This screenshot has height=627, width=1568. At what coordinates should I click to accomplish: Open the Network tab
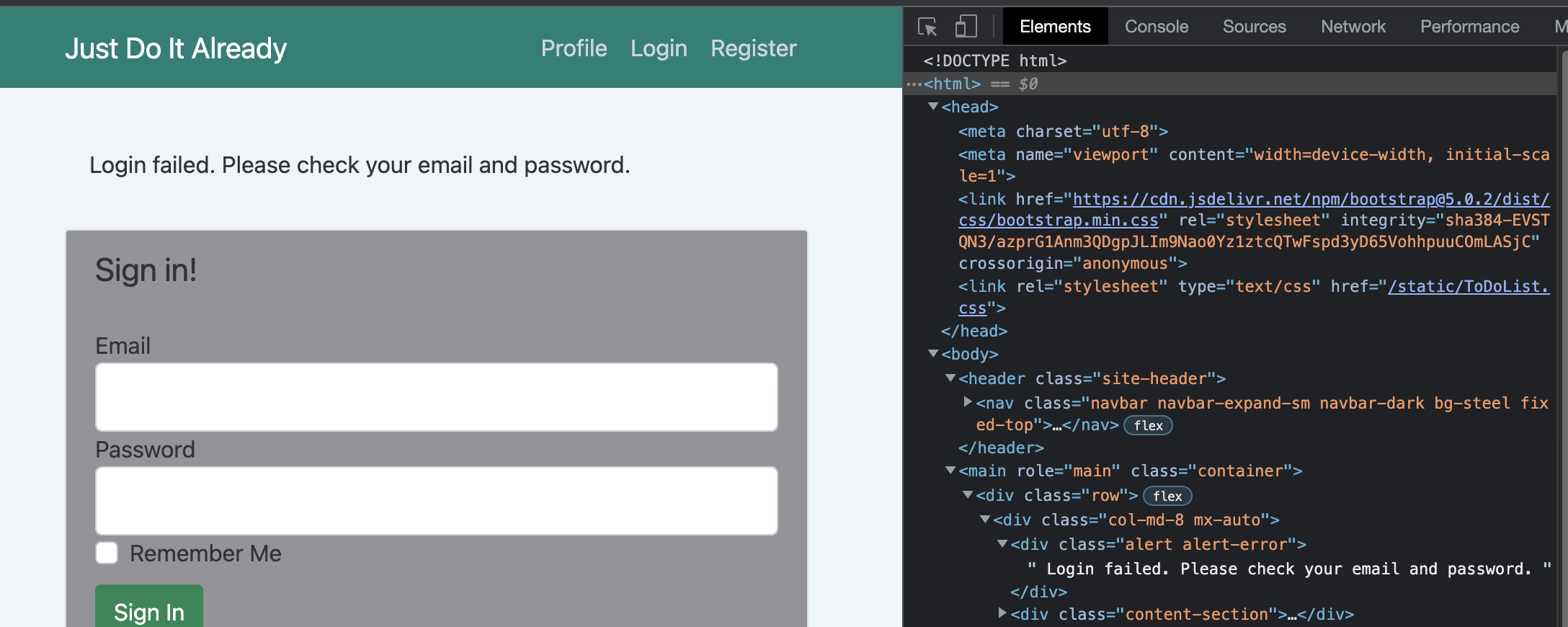tap(1353, 27)
